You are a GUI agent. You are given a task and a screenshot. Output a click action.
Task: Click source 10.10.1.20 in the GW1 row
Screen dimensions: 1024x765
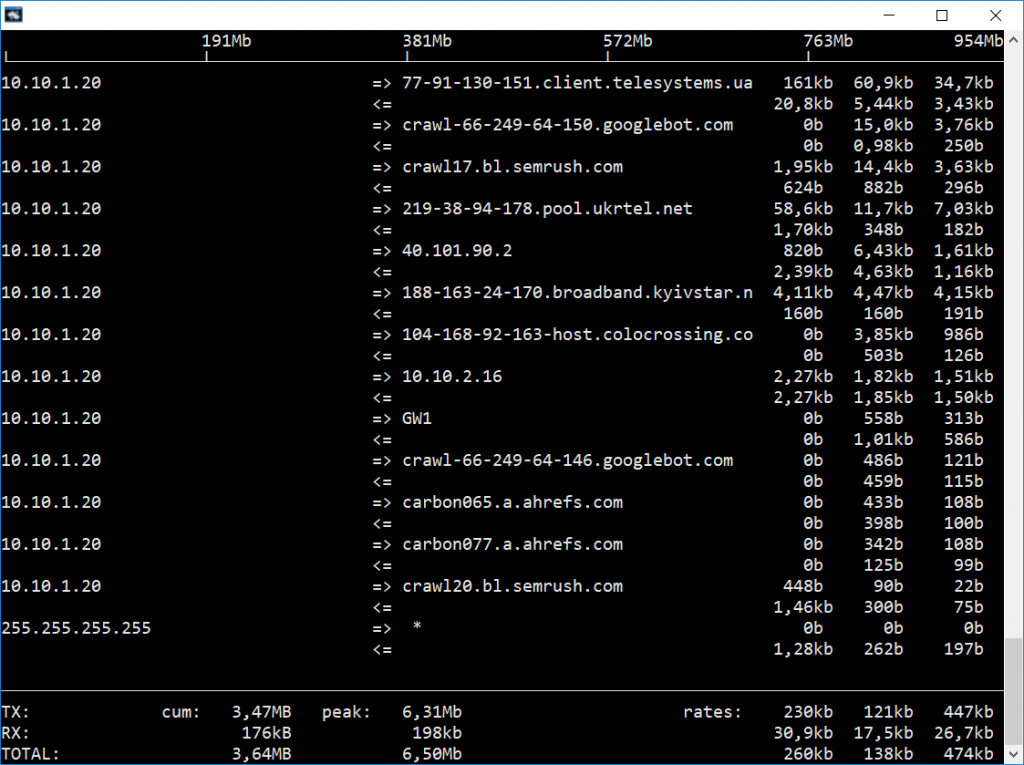(x=51, y=418)
